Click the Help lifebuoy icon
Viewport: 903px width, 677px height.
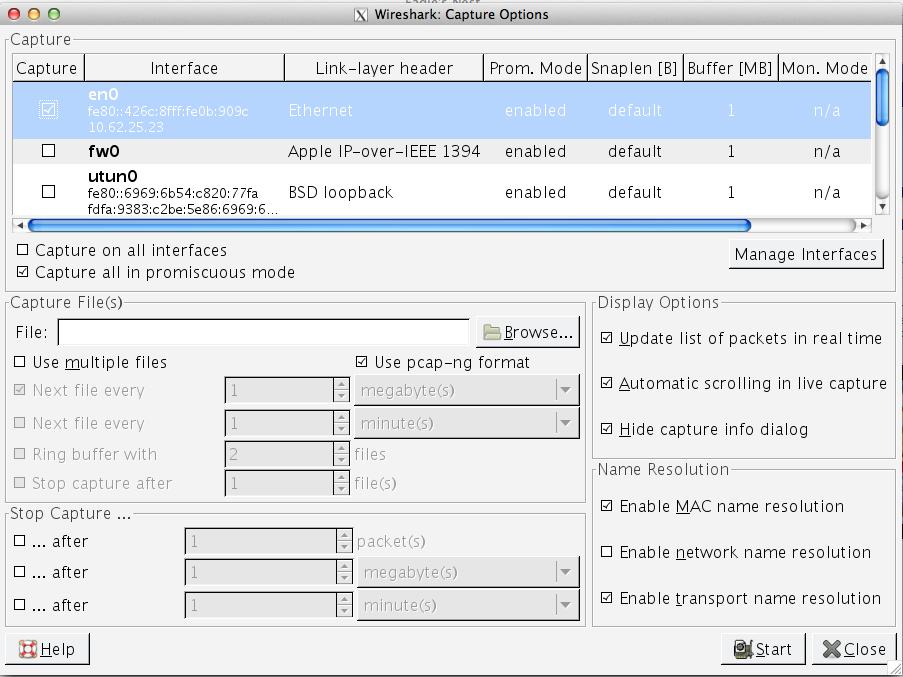click(28, 649)
